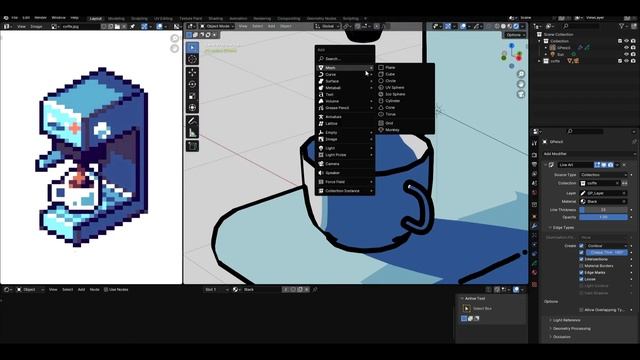The height and width of the screenshot is (360, 640).
Task: Click the Line Art modifier icon
Action: coord(551,165)
